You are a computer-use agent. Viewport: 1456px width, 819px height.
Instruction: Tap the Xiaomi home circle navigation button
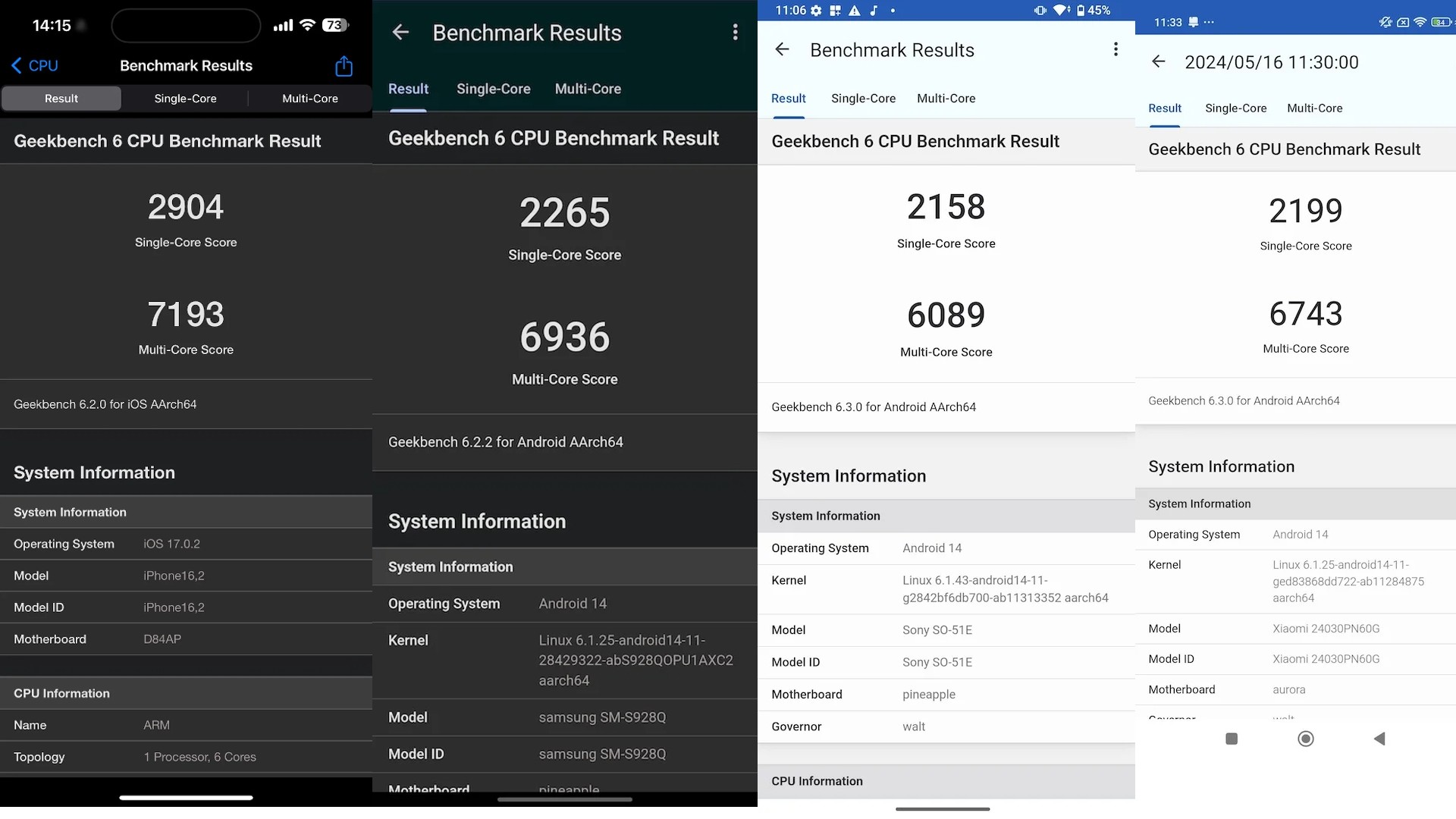click(1306, 739)
